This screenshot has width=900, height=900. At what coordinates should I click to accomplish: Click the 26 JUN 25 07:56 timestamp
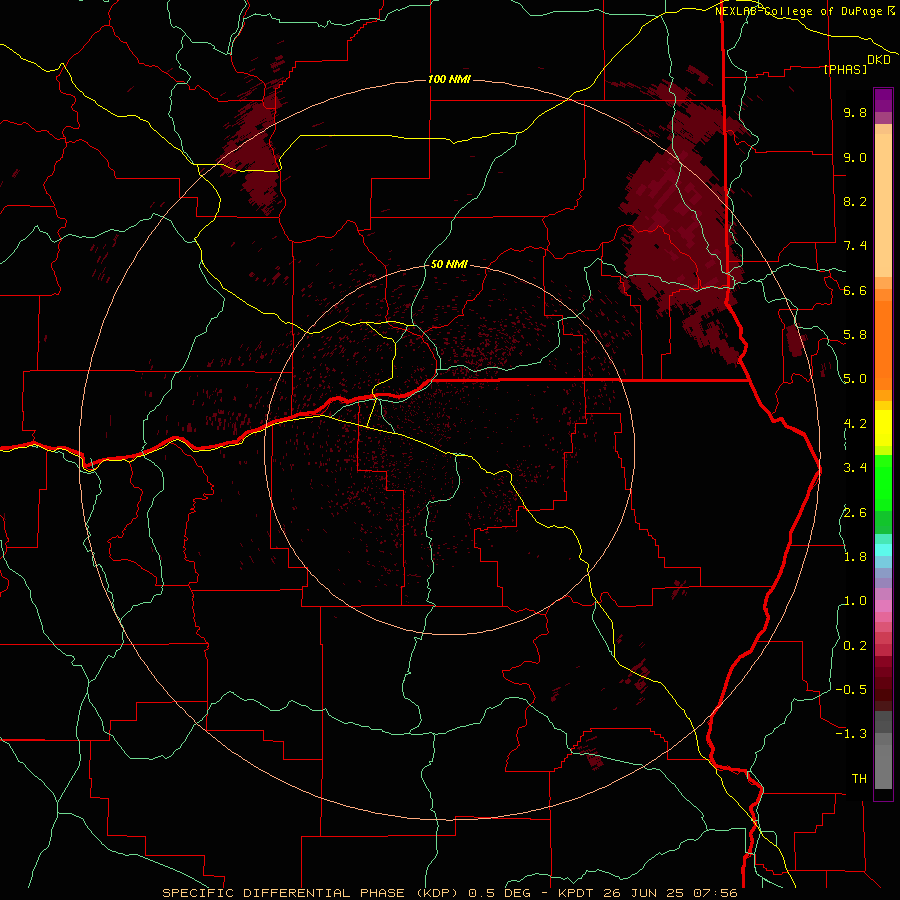pyautogui.click(x=670, y=893)
